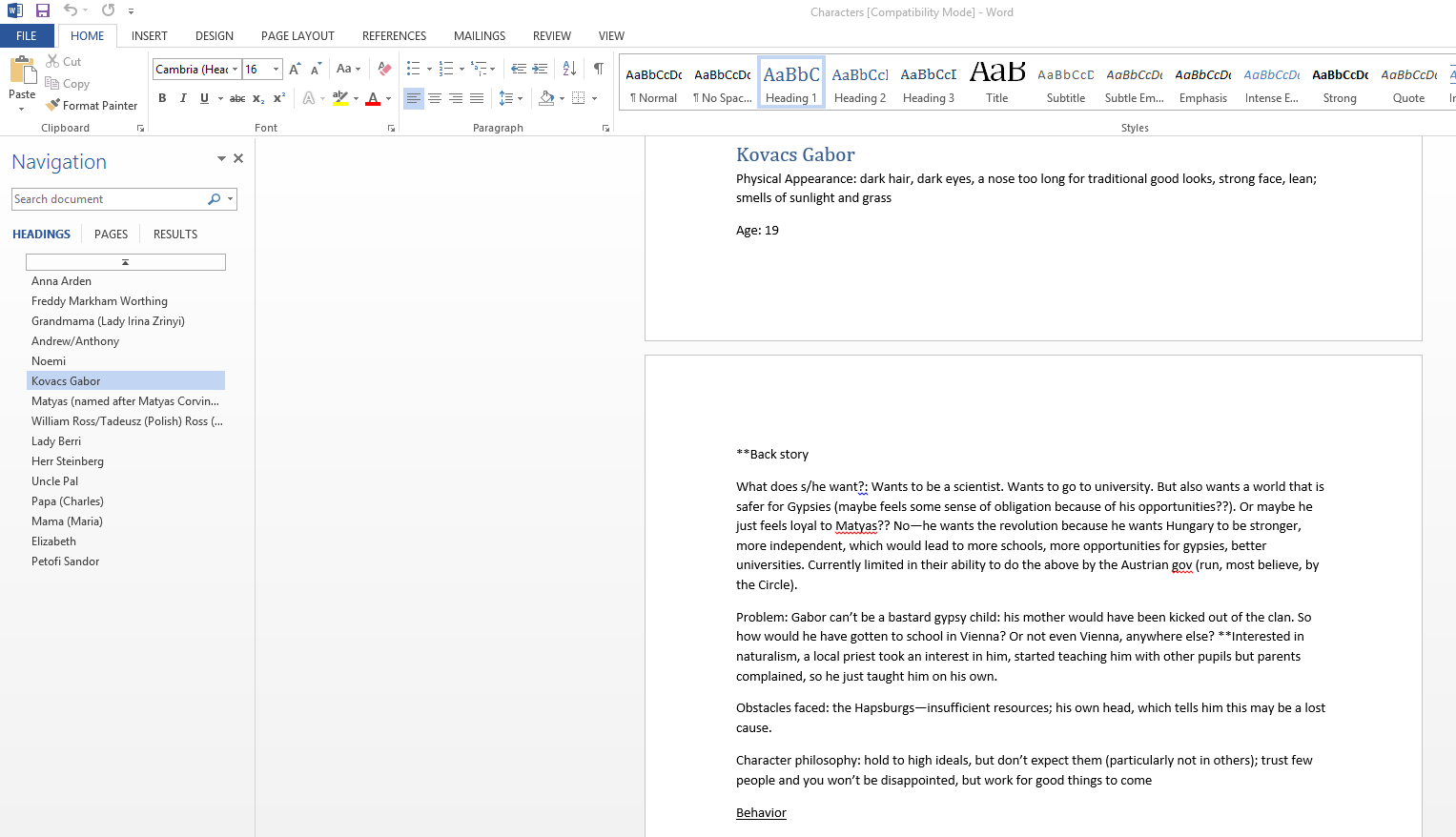Screen dimensions: 1456x837
Task: Click the Subscript icon
Action: tap(258, 98)
